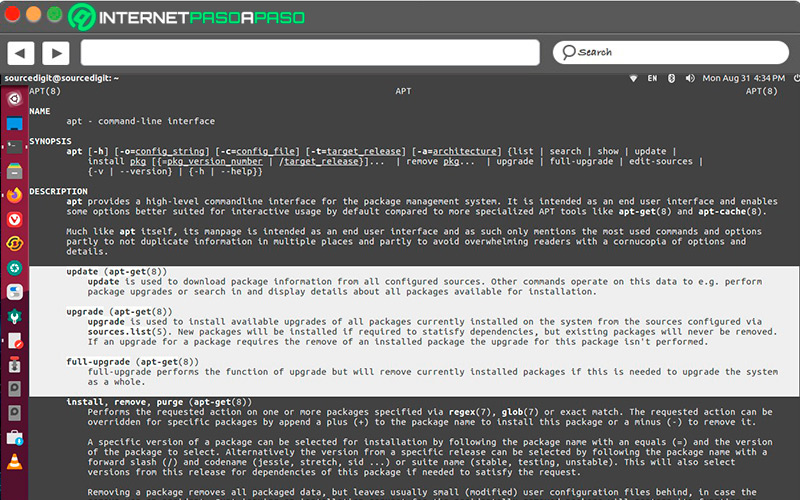Launch VLC media player from dock

[x=14, y=462]
